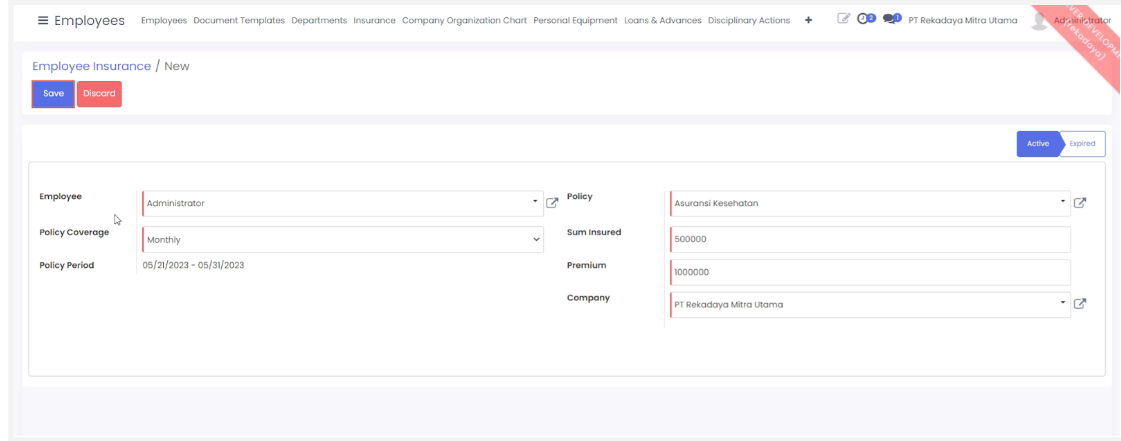The height and width of the screenshot is (441, 1121).
Task: Open the Company external link icon
Action: pos(1080,304)
